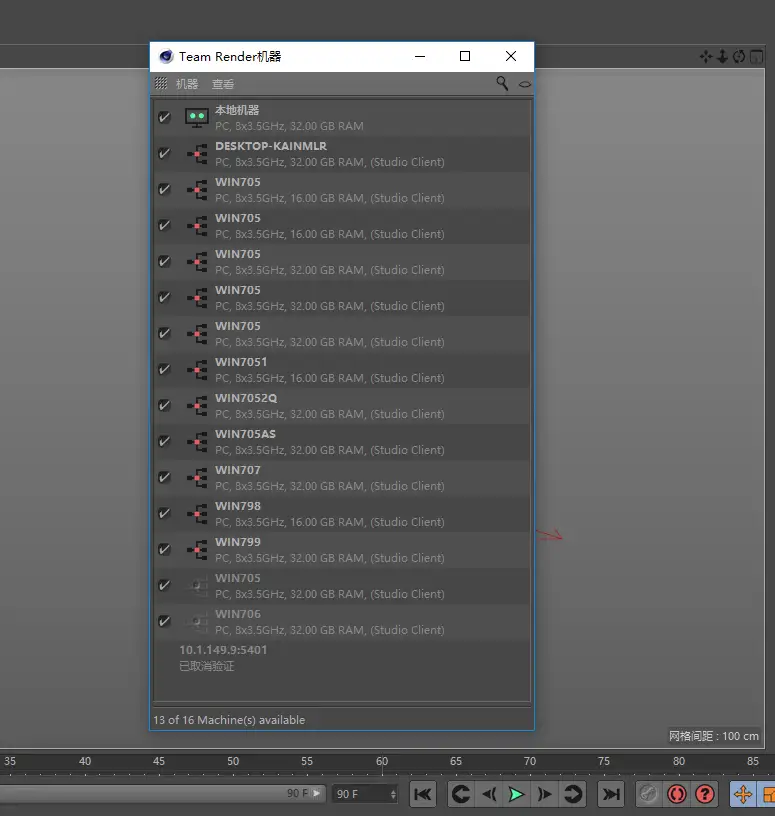Toggle the red autokeying button

(x=677, y=794)
